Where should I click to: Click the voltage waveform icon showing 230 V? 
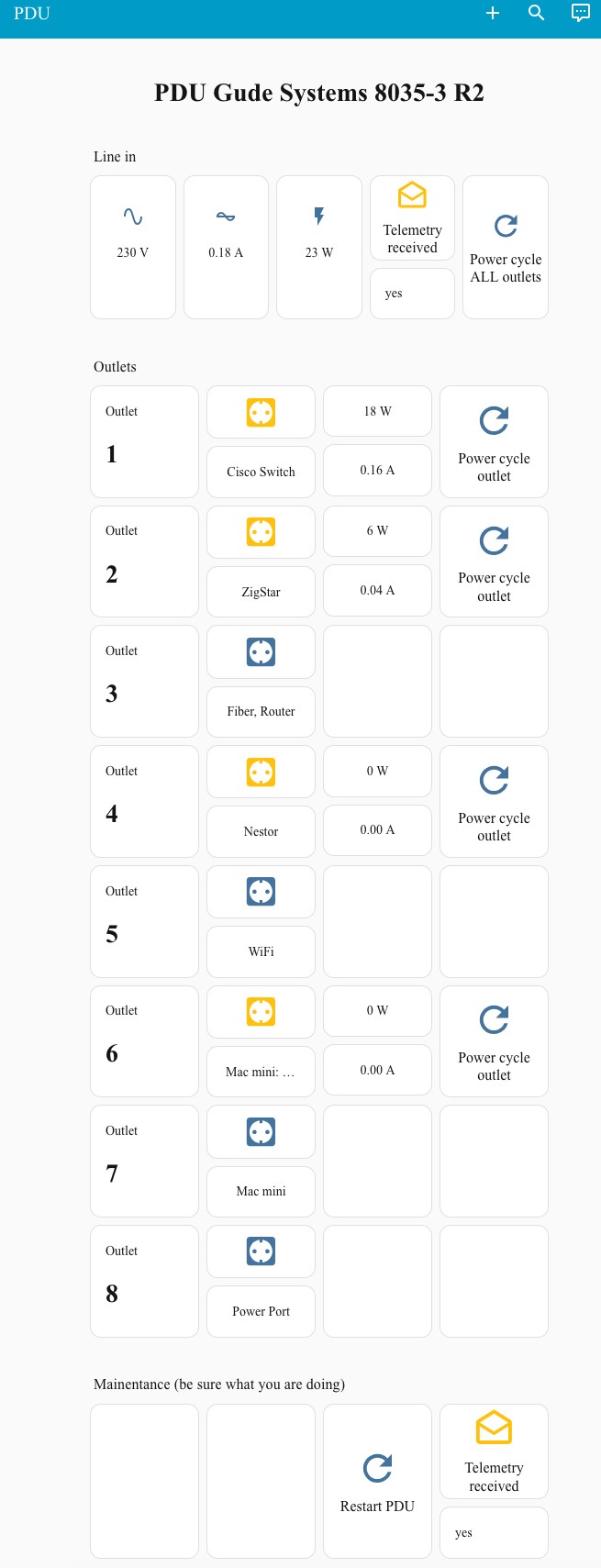[x=132, y=216]
